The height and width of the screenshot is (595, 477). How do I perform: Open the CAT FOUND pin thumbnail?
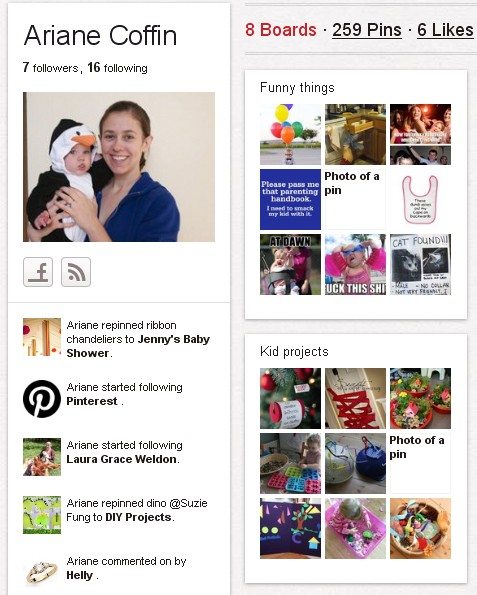click(x=420, y=264)
